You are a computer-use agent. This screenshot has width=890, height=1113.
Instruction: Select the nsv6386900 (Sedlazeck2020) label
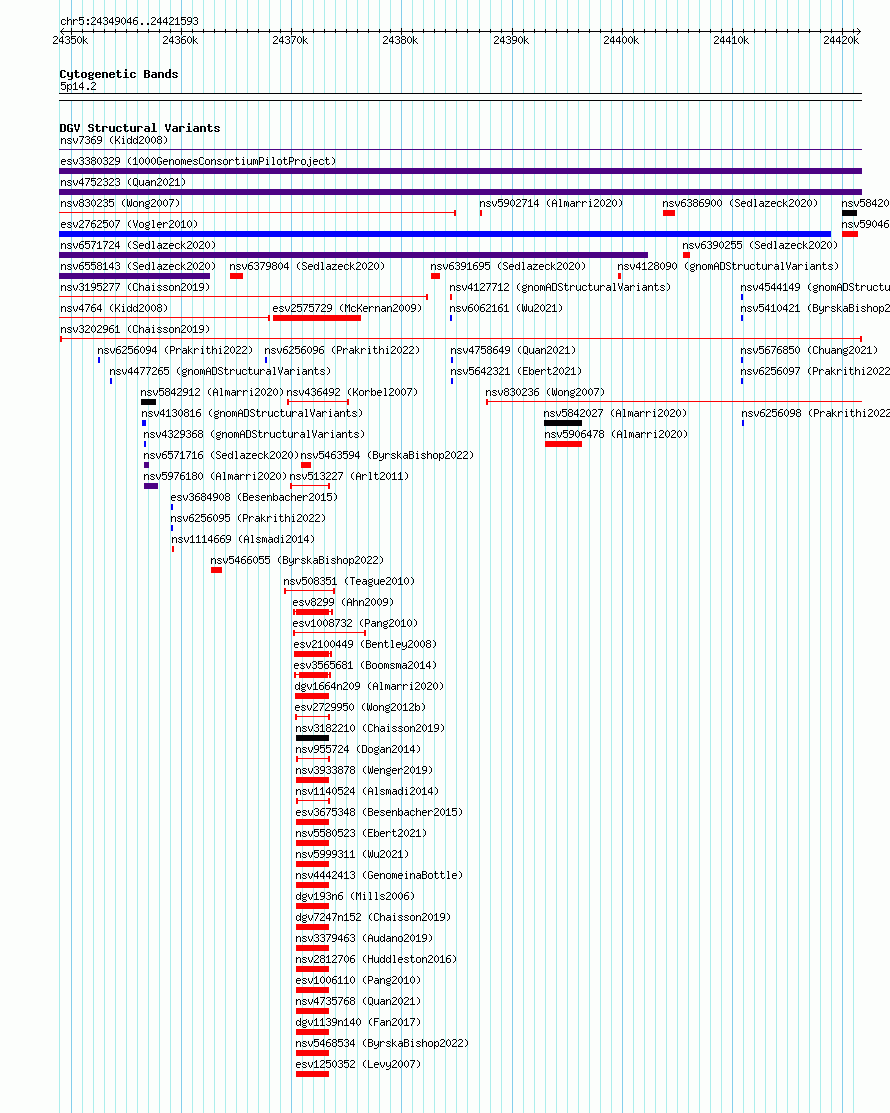tap(740, 204)
